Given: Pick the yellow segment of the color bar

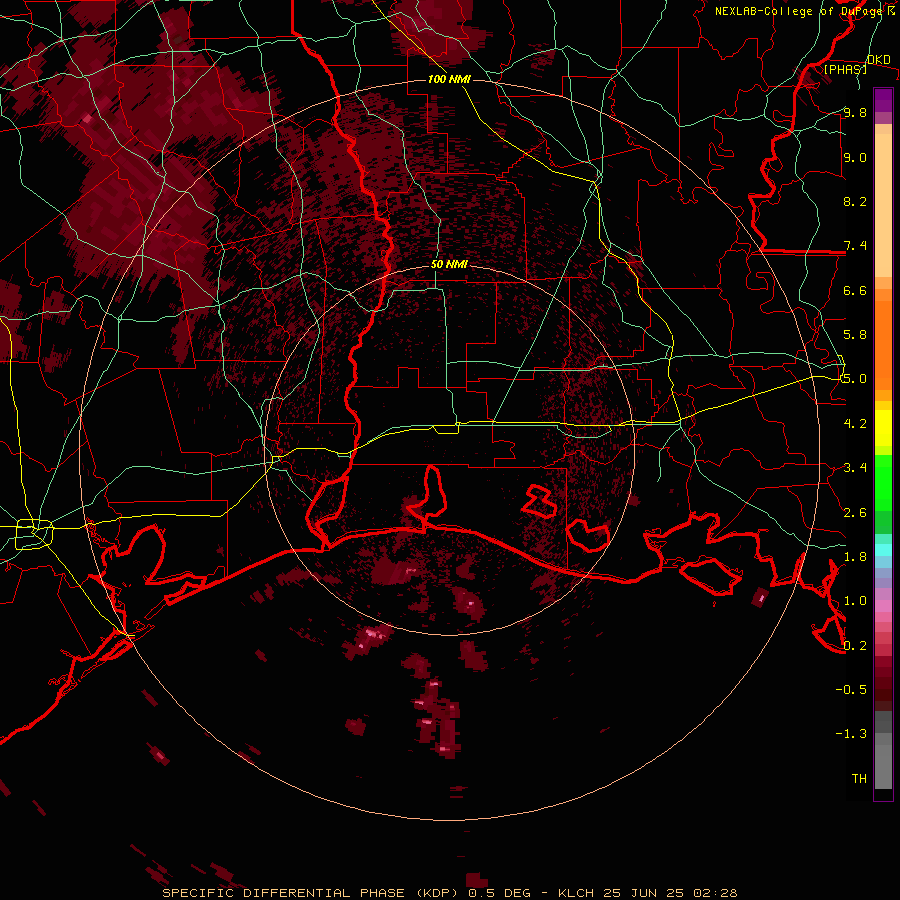Looking at the screenshot, I should tap(883, 428).
